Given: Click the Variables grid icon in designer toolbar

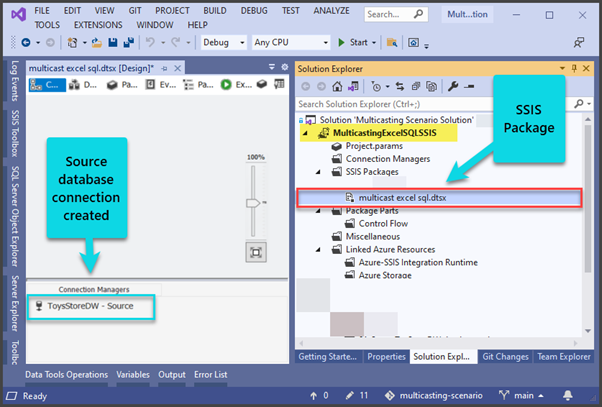Looking at the screenshot, I should (279, 84).
